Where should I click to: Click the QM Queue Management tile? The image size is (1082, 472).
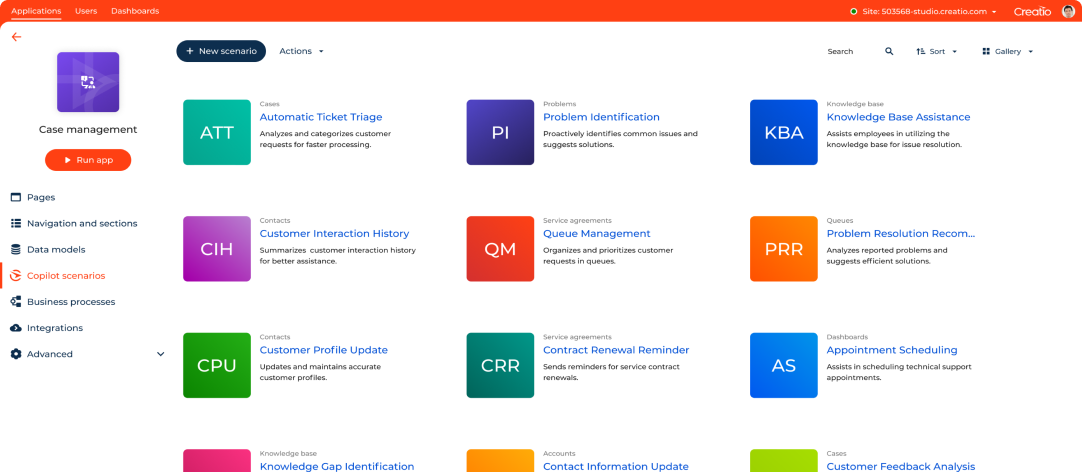(500, 249)
